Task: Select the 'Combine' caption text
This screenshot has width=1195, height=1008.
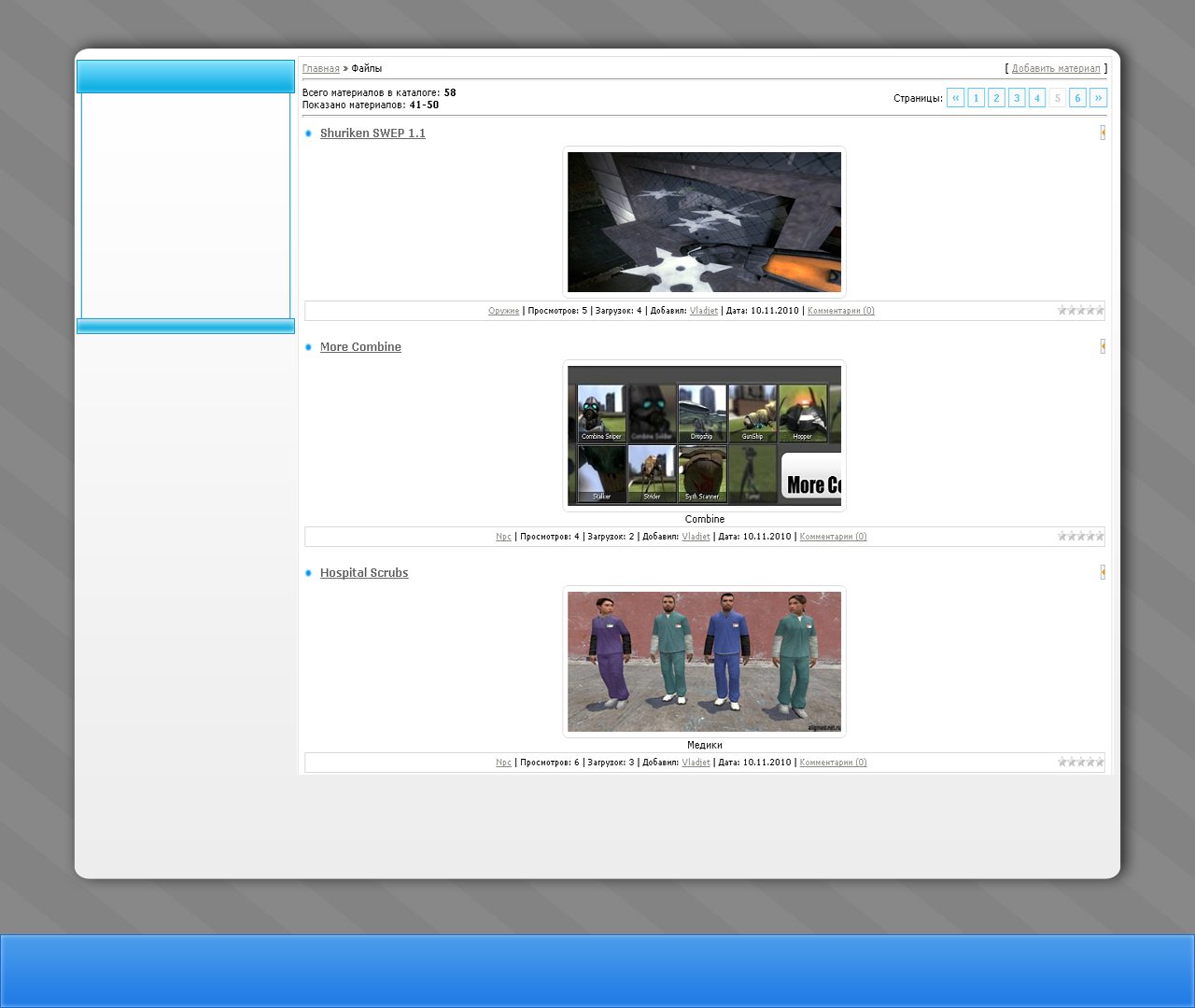Action: pos(705,519)
